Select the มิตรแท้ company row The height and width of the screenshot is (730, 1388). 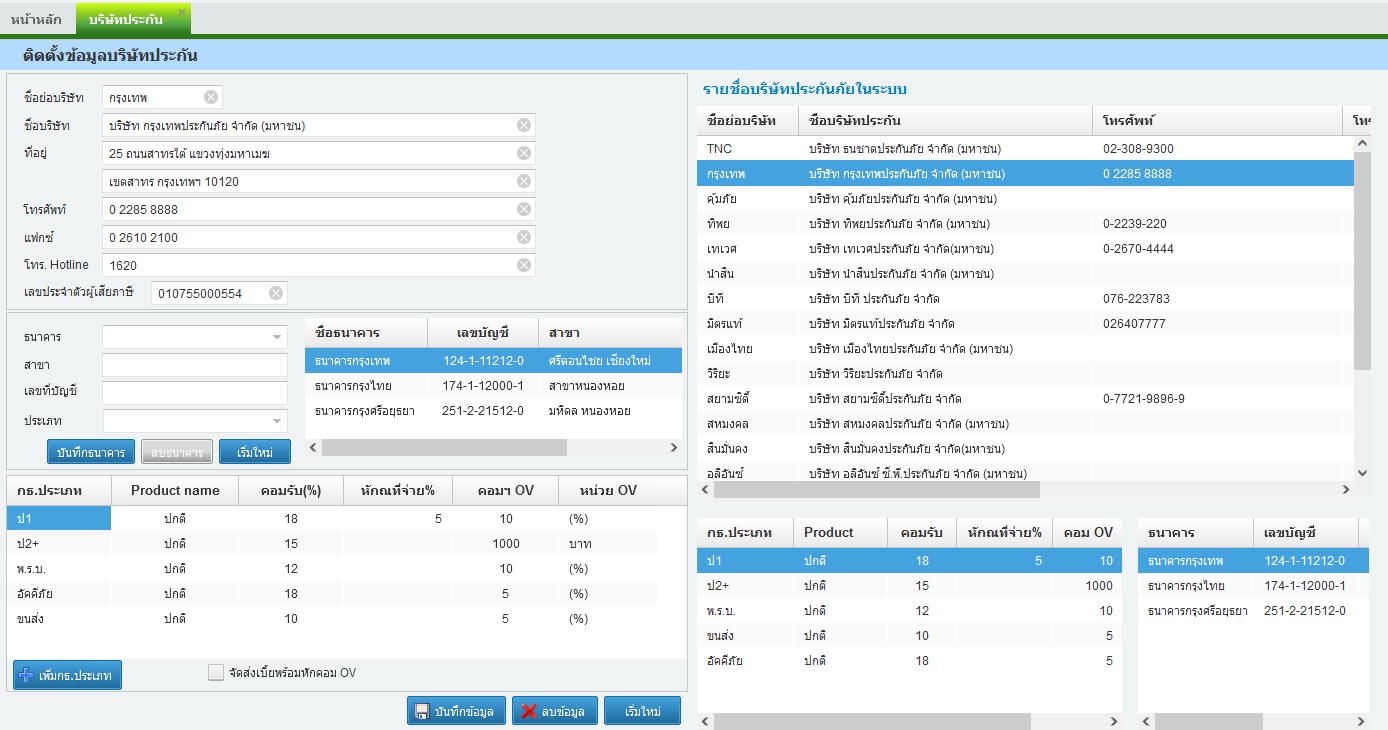click(x=1025, y=323)
